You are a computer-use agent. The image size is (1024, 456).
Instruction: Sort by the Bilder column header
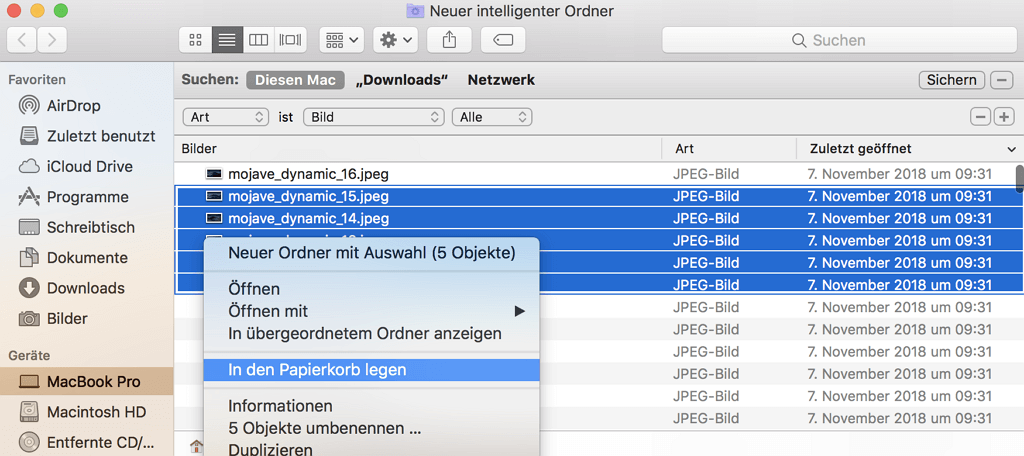click(x=418, y=149)
